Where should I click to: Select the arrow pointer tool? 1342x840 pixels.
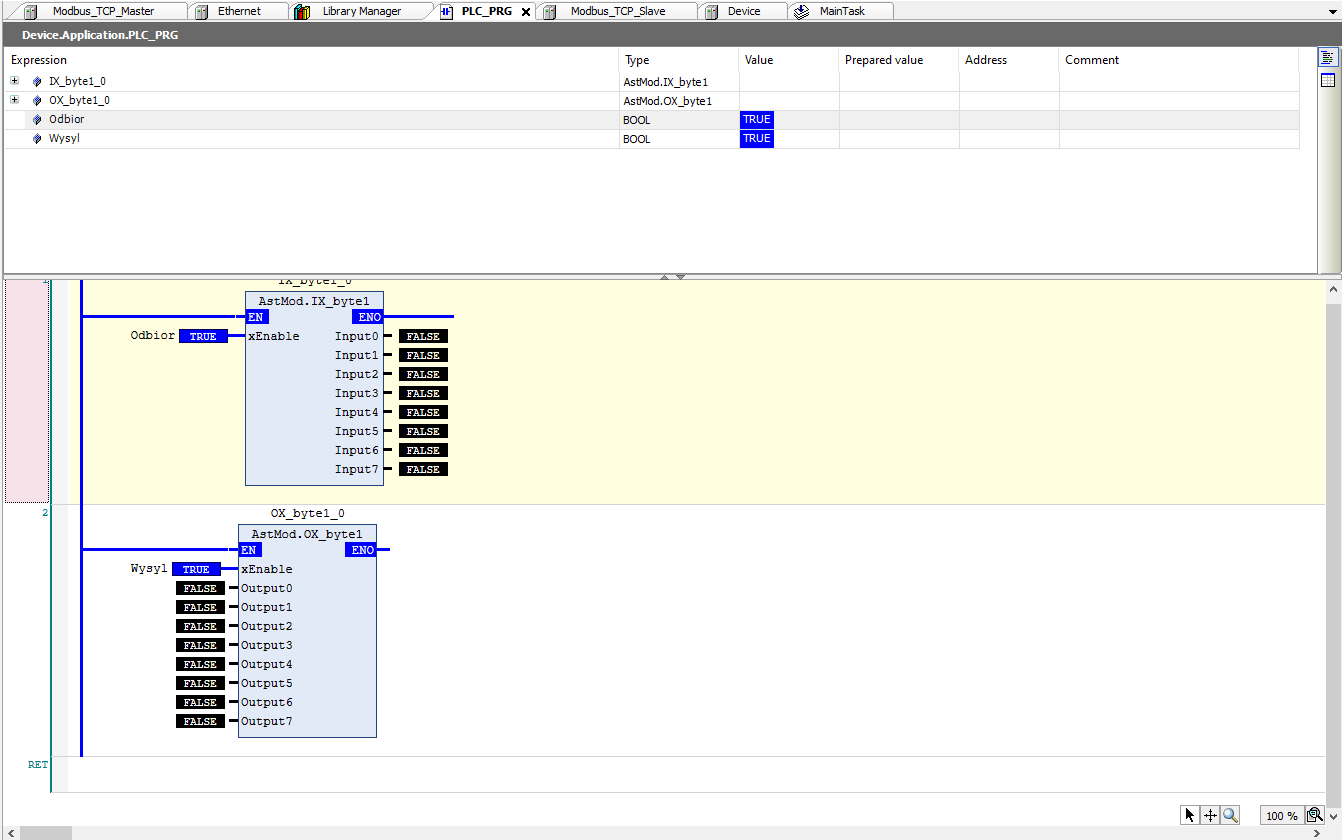[1189, 815]
